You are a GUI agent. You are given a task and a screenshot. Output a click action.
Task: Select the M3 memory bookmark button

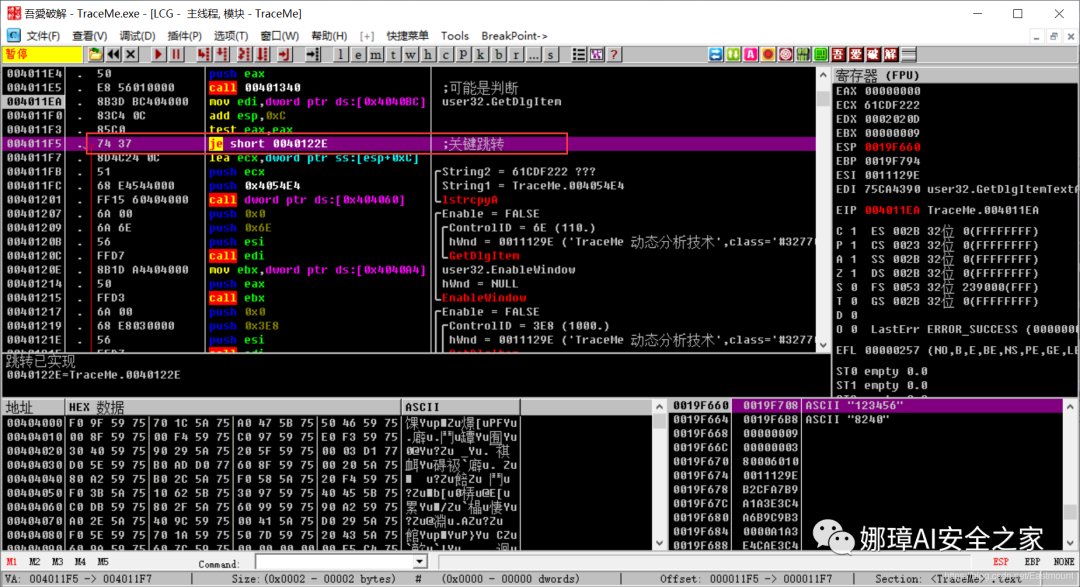coord(57,562)
